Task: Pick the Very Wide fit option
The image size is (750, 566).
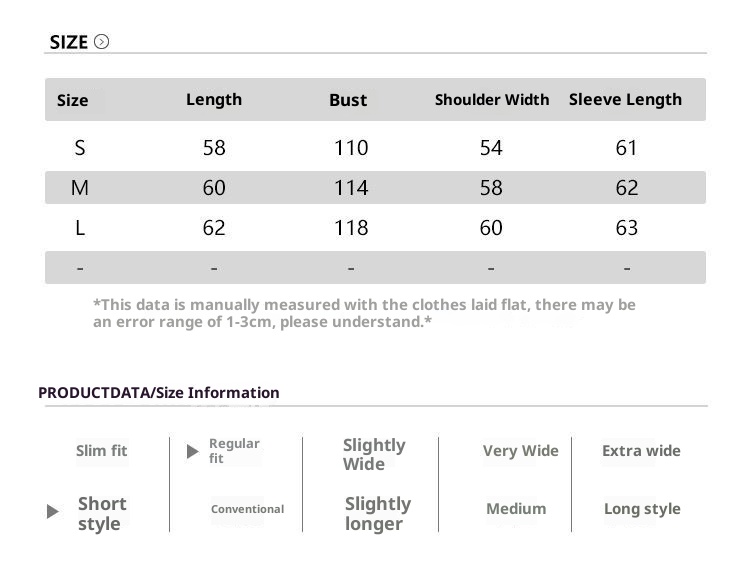Action: [520, 451]
